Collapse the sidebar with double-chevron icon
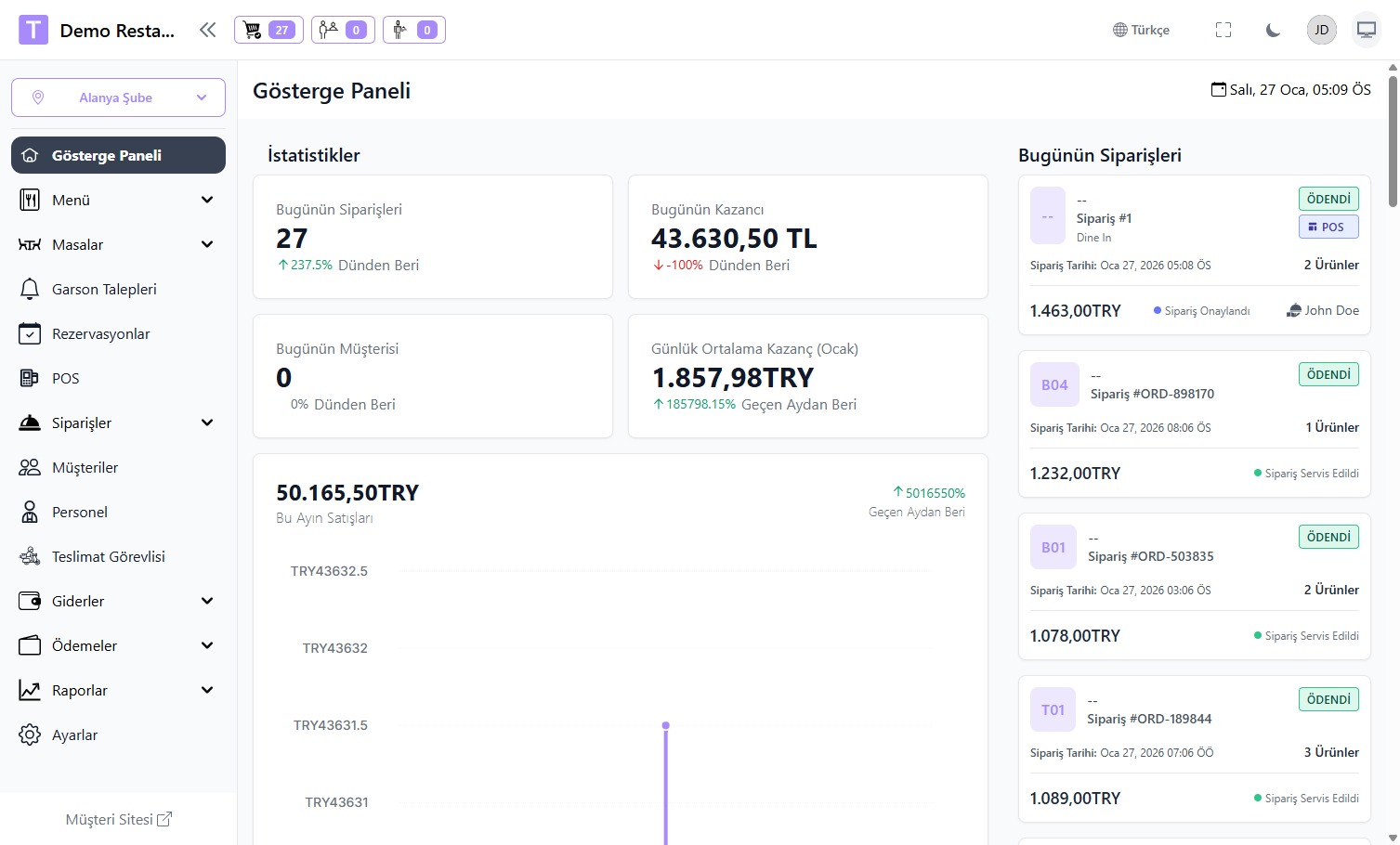This screenshot has height=845, width=1400. tap(207, 30)
